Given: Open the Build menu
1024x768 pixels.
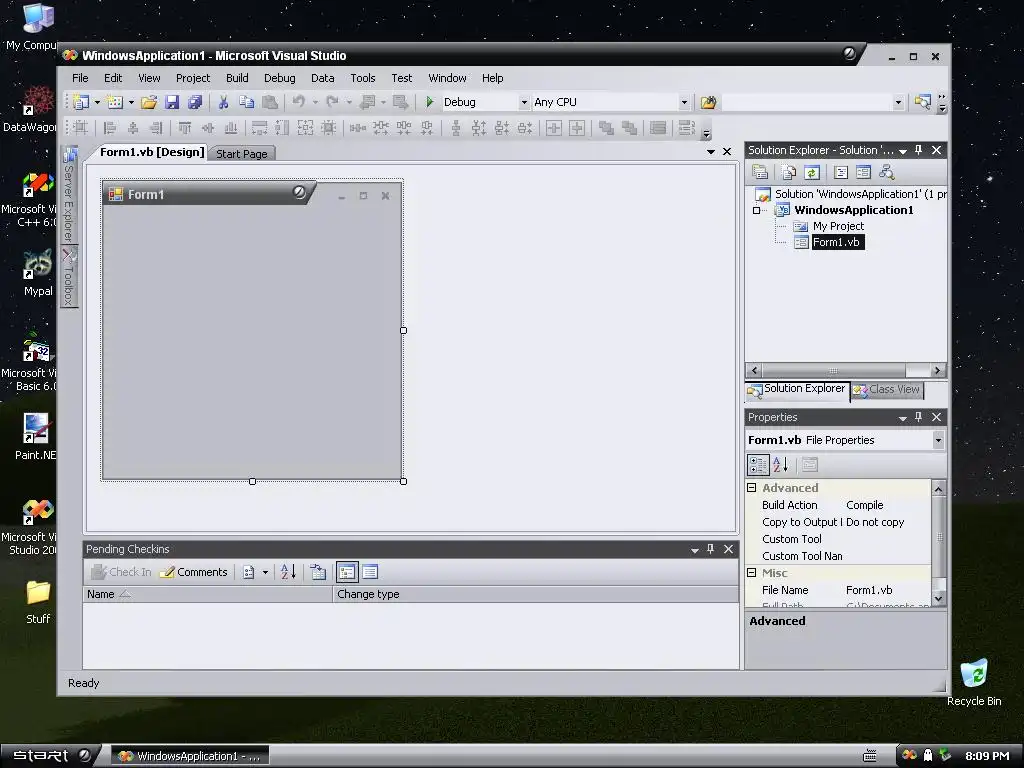Looking at the screenshot, I should pyautogui.click(x=237, y=78).
